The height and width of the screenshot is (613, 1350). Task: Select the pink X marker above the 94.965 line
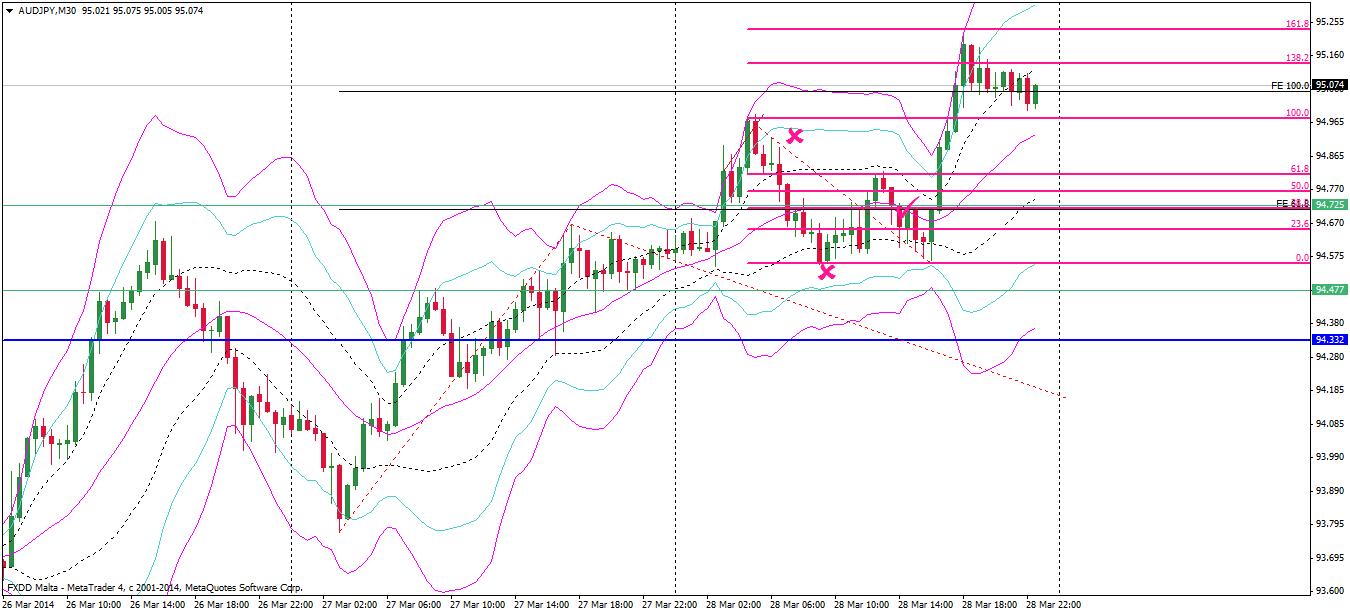(x=795, y=136)
